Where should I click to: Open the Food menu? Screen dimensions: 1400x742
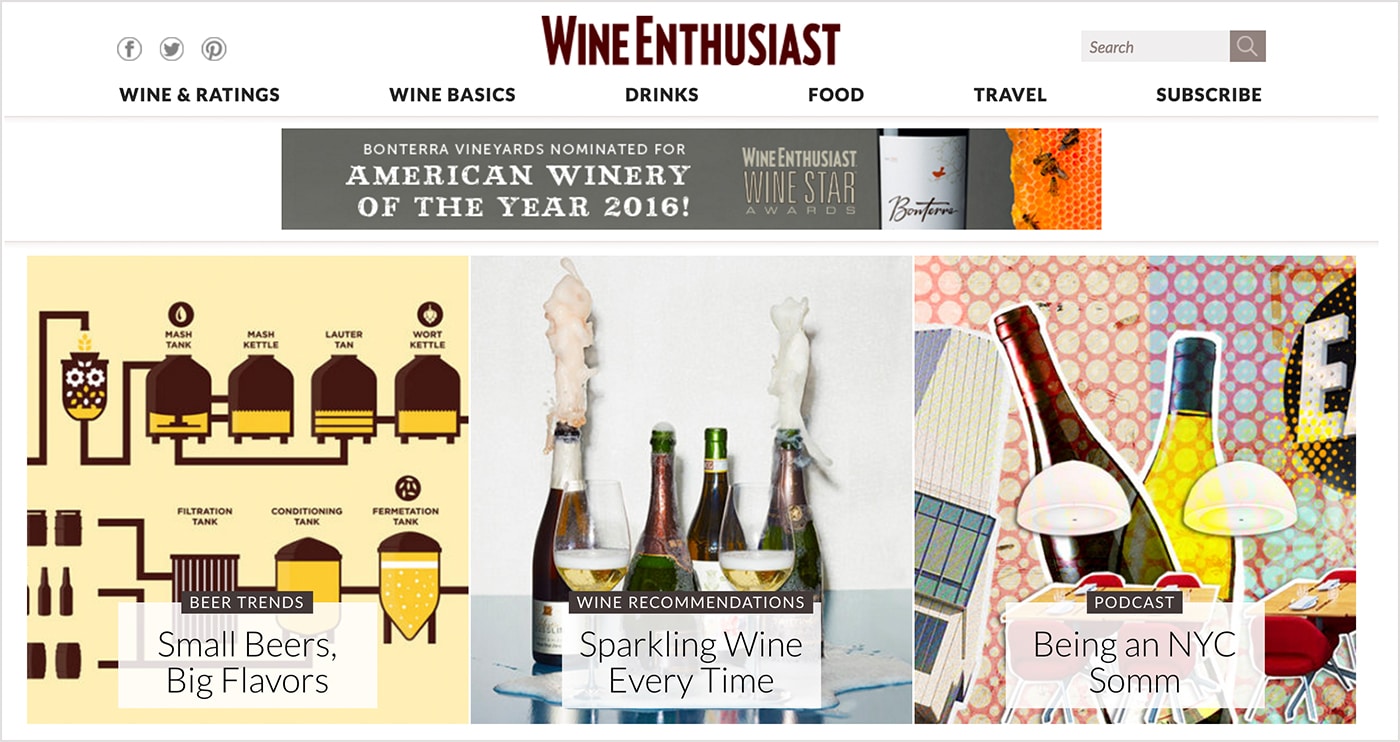[x=836, y=95]
